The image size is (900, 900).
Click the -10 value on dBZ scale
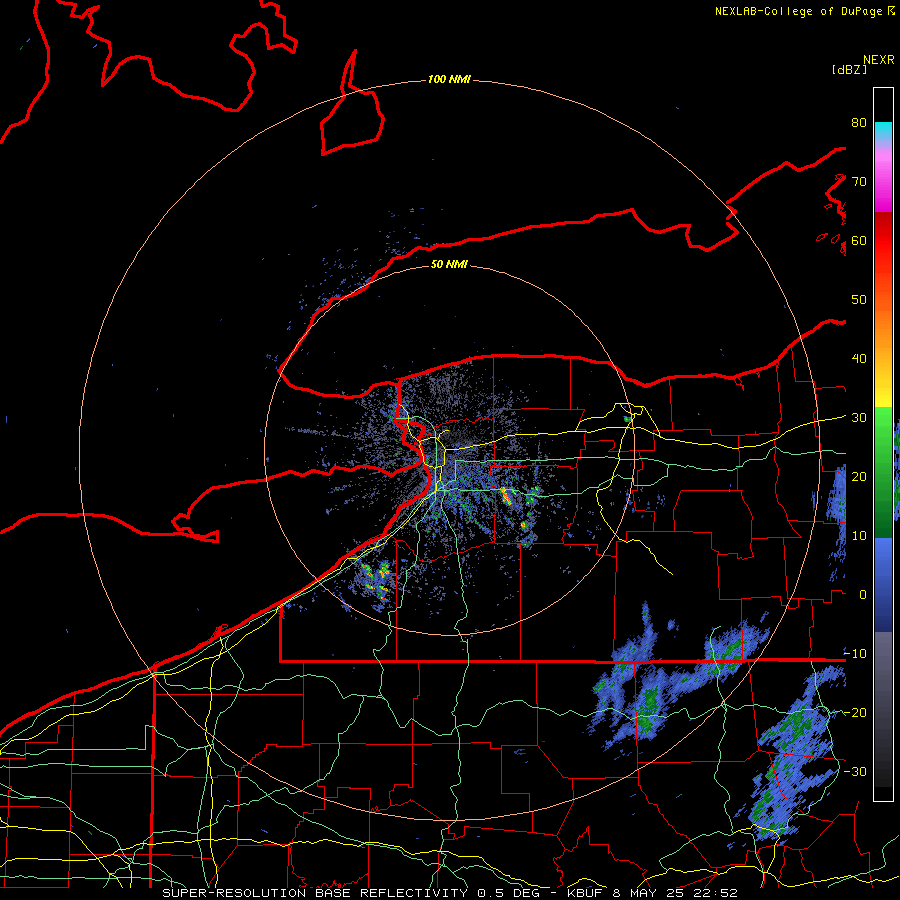point(855,654)
